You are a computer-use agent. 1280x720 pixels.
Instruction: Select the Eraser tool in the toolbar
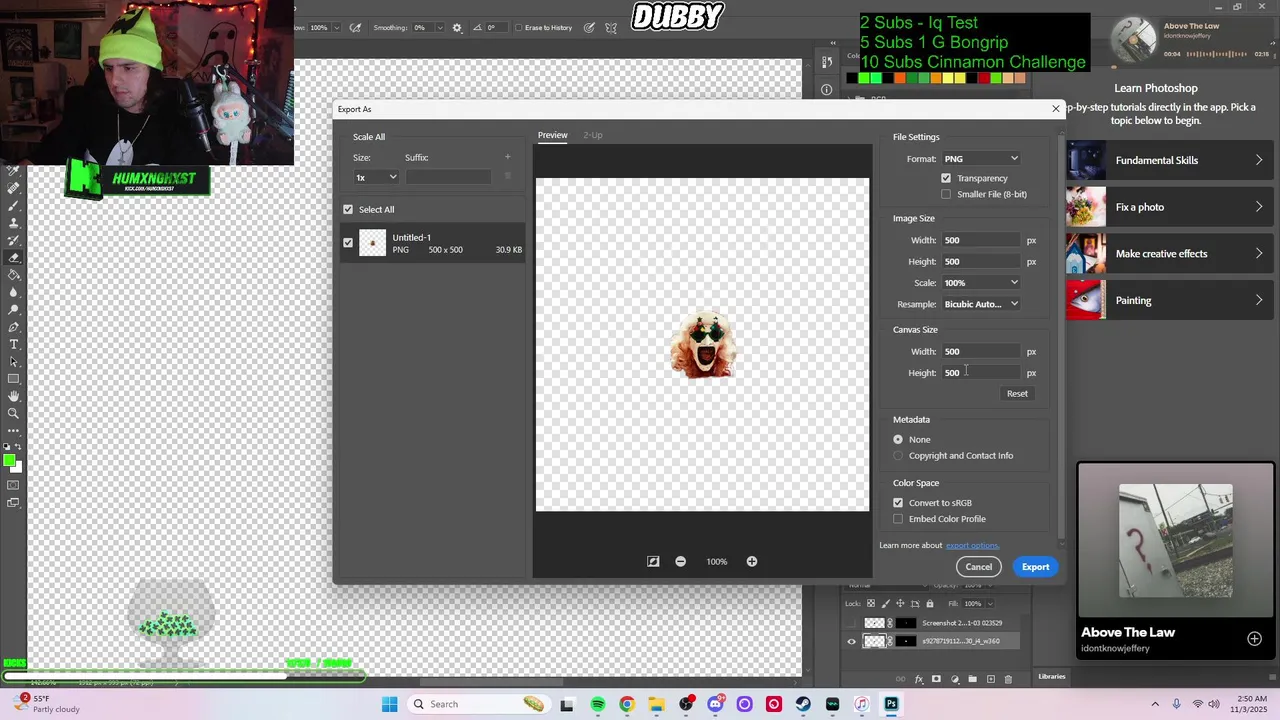pos(14,257)
